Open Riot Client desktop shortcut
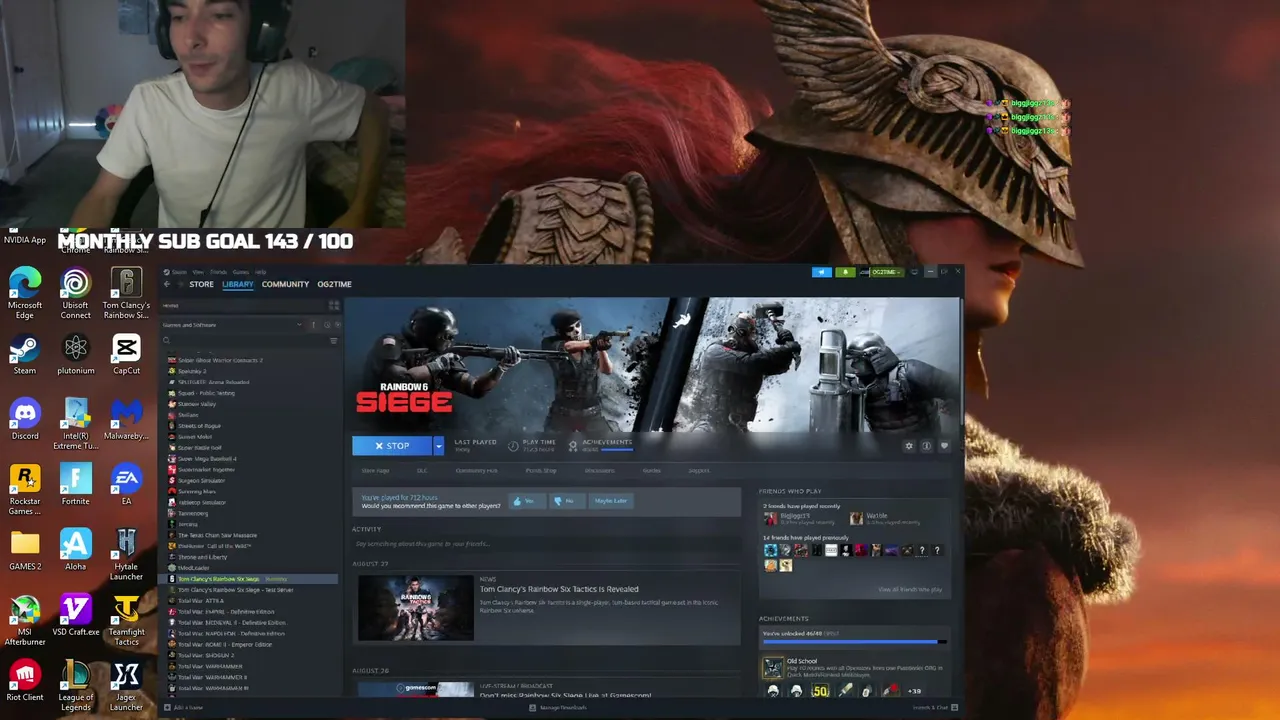 pyautogui.click(x=25, y=680)
